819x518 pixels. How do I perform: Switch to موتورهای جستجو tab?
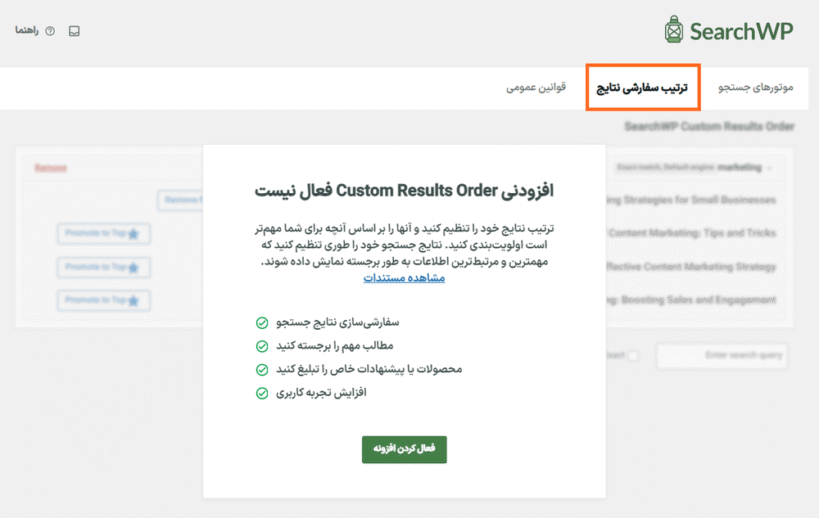point(755,87)
